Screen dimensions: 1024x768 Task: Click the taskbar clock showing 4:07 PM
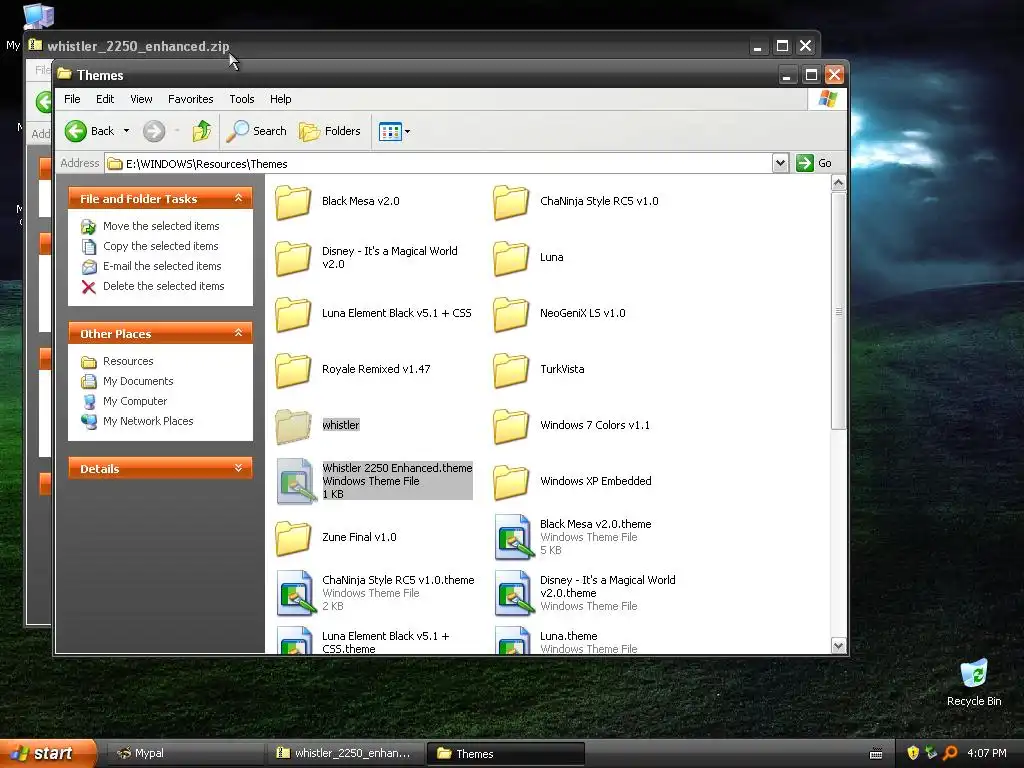click(x=987, y=753)
